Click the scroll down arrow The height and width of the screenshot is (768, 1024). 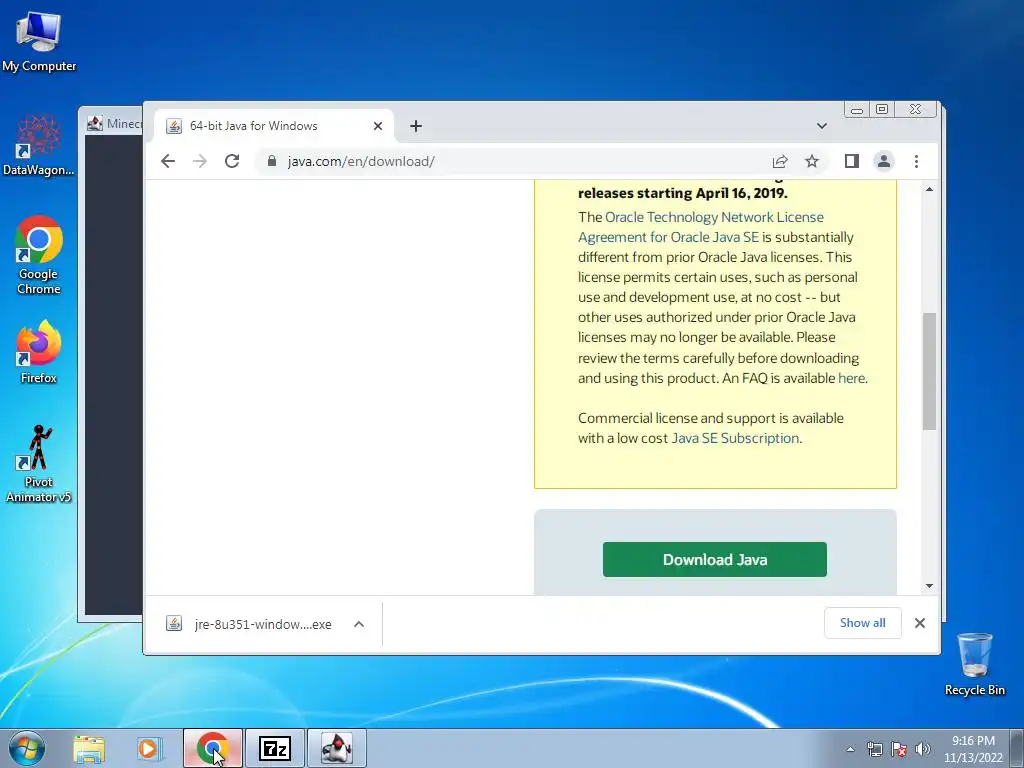click(929, 586)
